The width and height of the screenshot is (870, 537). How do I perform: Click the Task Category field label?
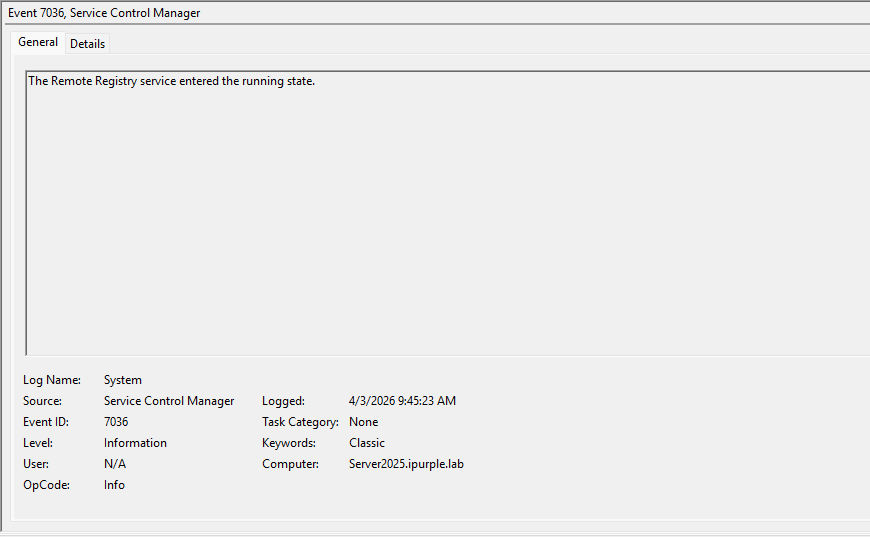pyautogui.click(x=300, y=422)
